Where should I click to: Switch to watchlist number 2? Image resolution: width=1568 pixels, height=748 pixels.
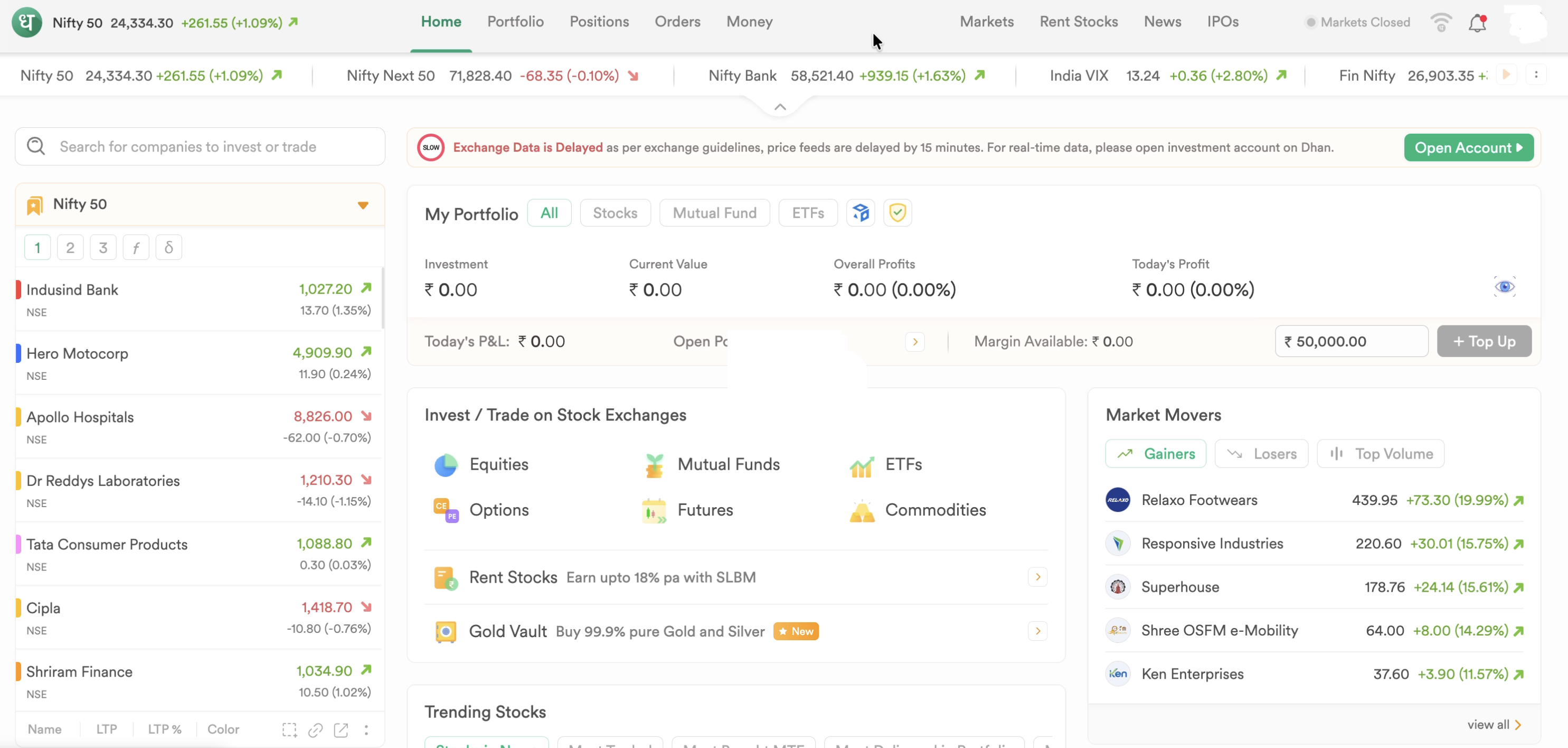(x=70, y=247)
